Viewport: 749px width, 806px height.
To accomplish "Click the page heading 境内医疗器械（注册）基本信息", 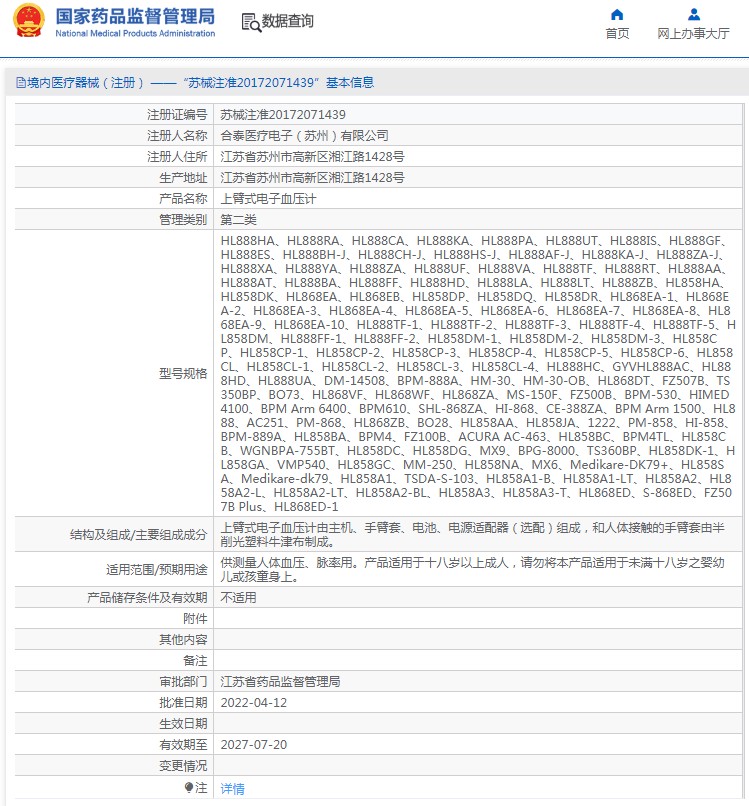I will pos(200,83).
